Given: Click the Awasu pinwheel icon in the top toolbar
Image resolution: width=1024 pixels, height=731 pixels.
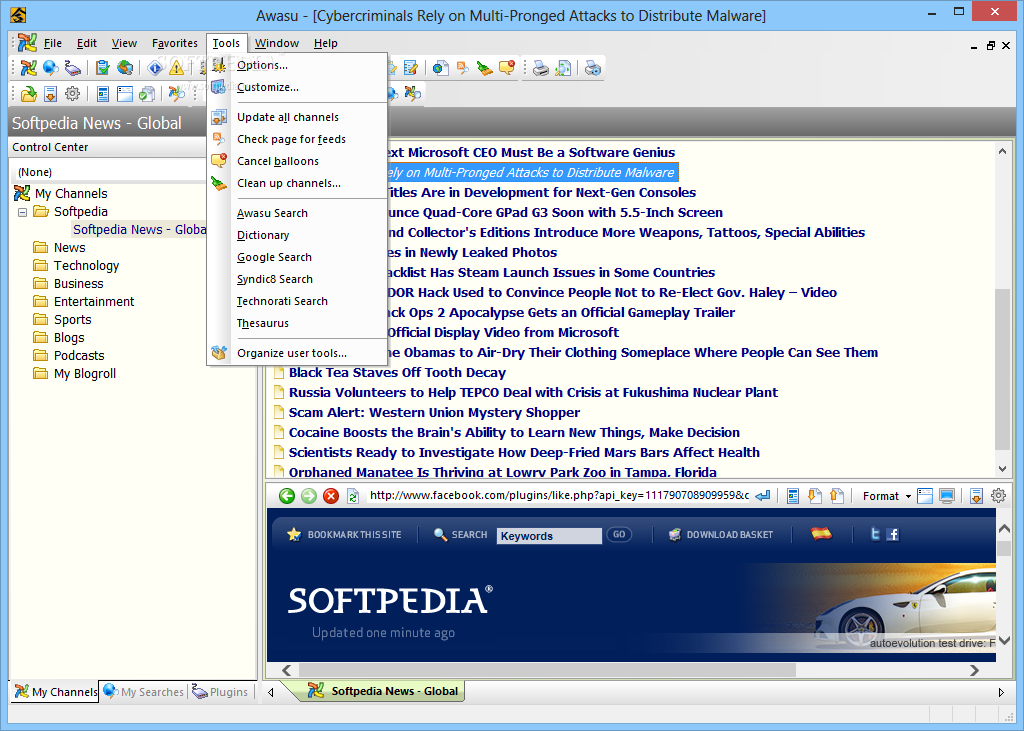Looking at the screenshot, I should [28, 67].
